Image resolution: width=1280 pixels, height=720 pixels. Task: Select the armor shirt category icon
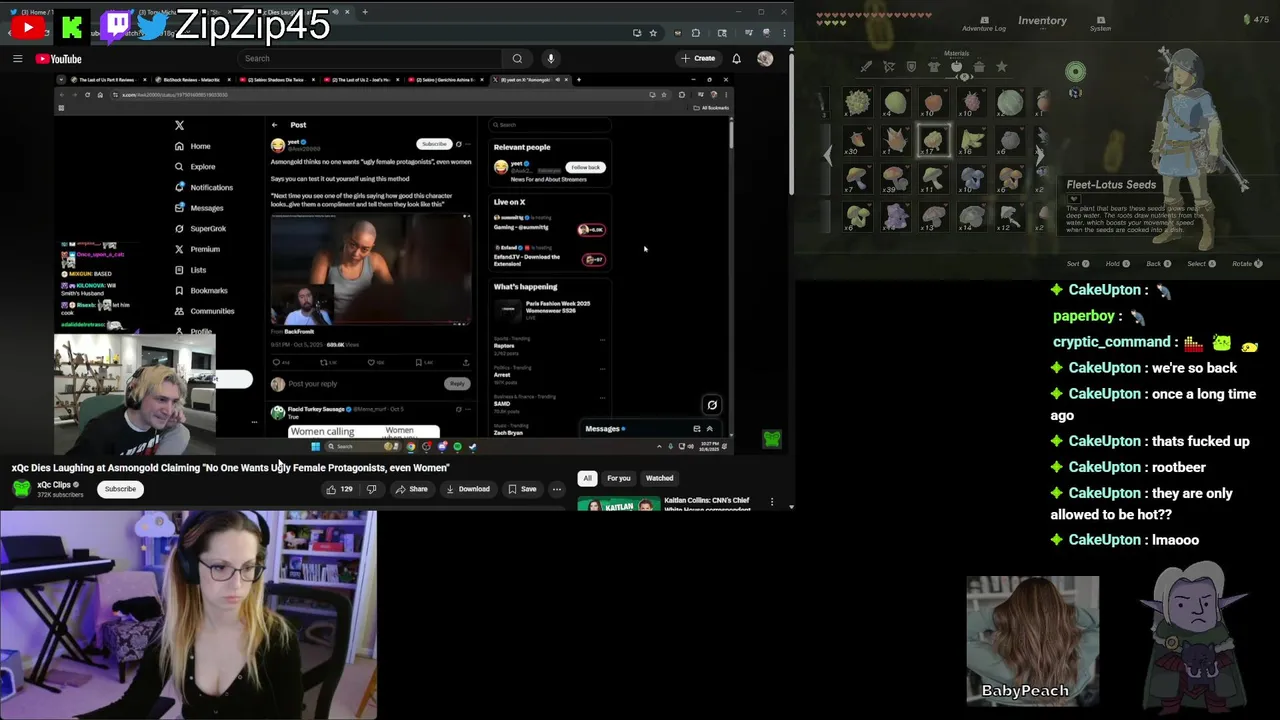click(x=934, y=67)
